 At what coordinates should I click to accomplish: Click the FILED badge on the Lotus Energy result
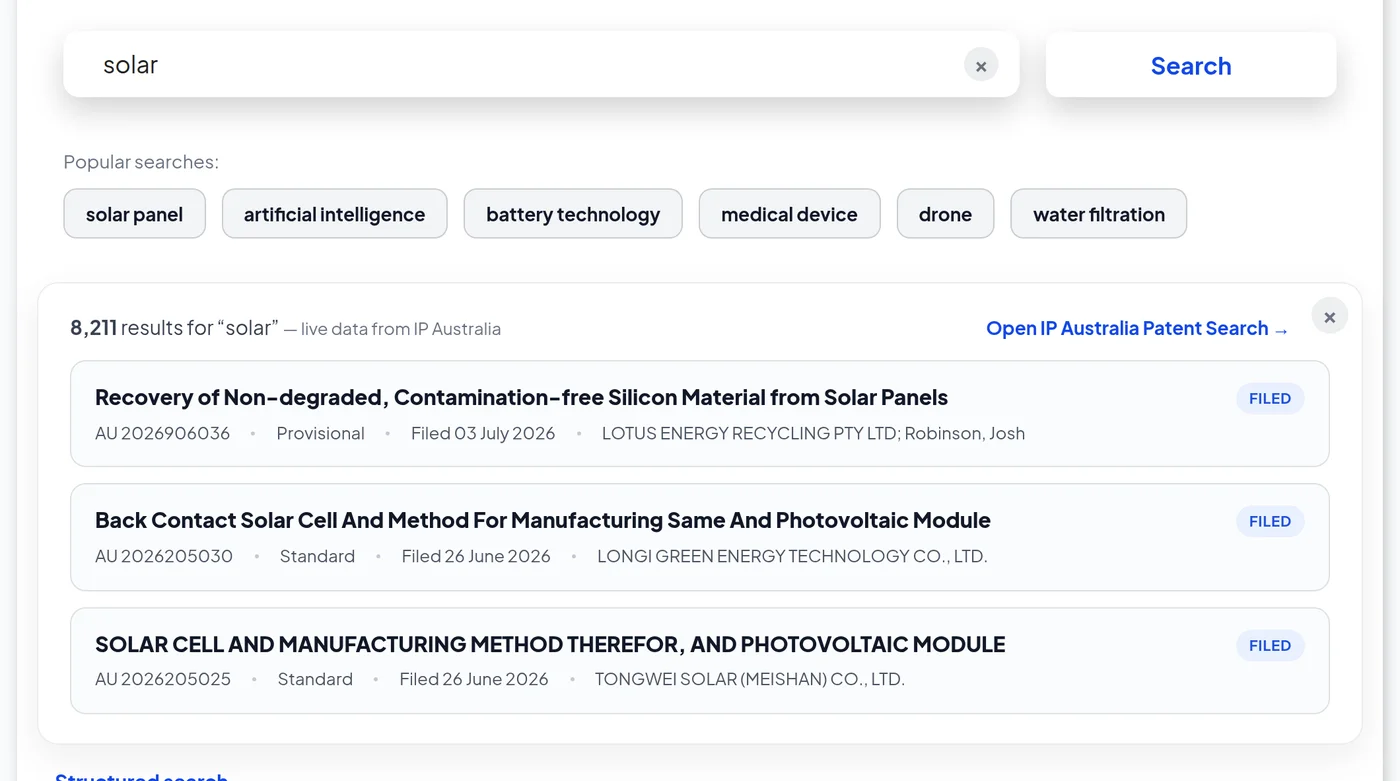tap(1270, 398)
